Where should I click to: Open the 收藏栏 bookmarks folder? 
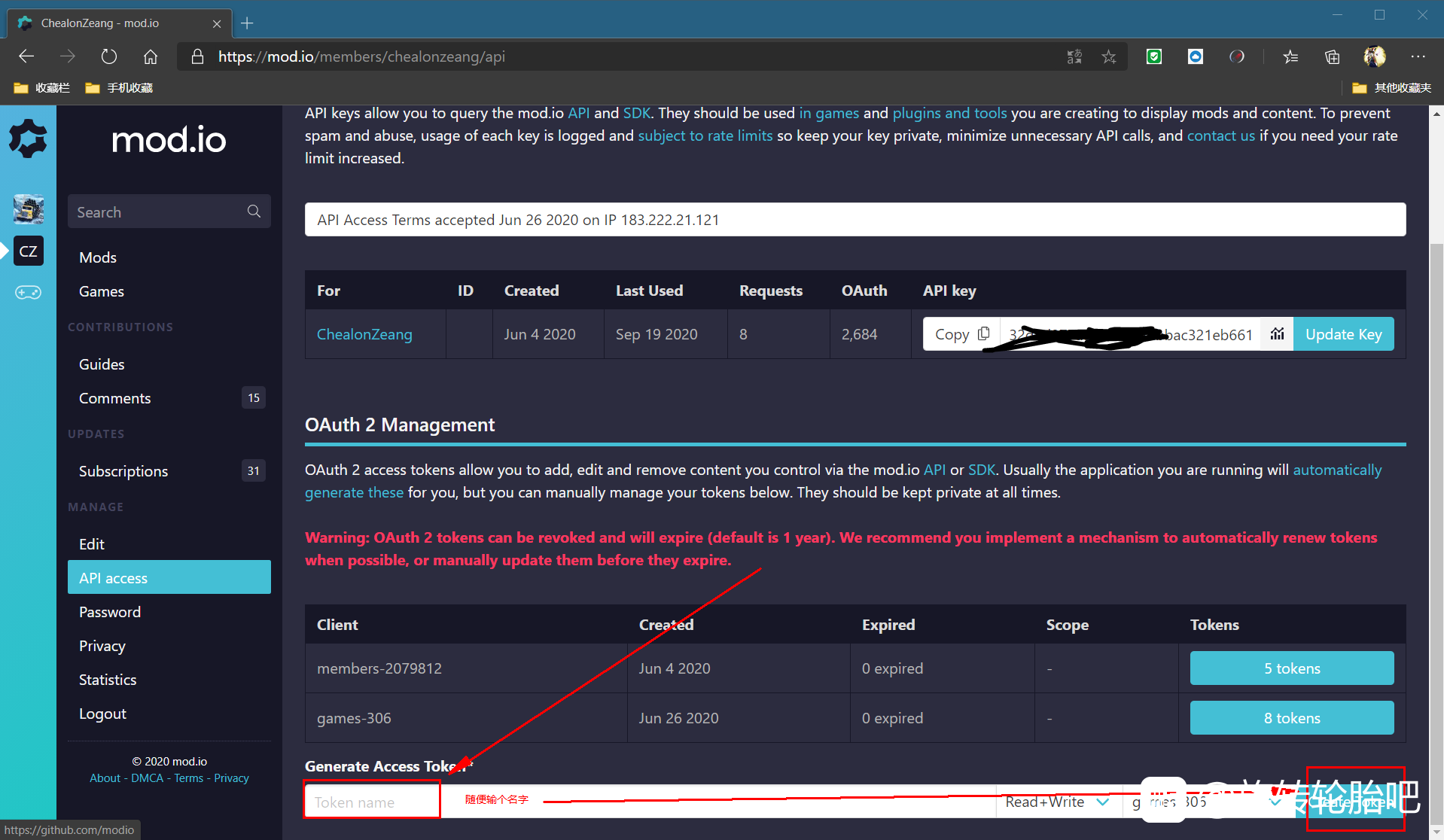click(42, 88)
